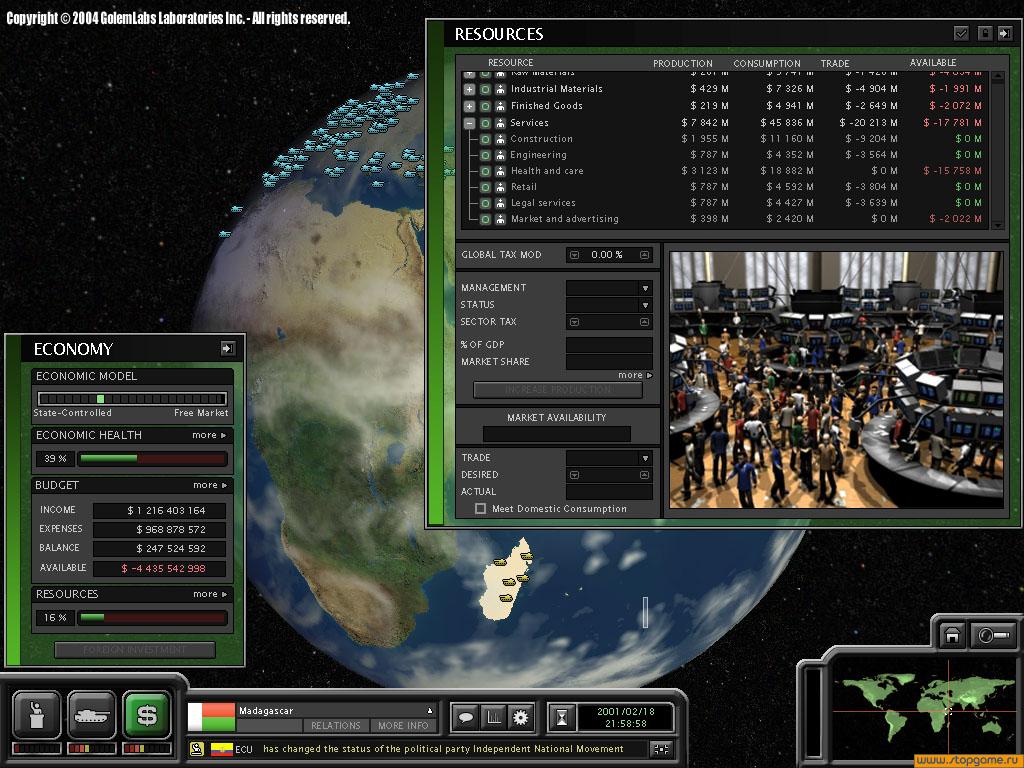Image resolution: width=1024 pixels, height=768 pixels.
Task: Toggle the lock icon in Resources header
Action: [983, 33]
